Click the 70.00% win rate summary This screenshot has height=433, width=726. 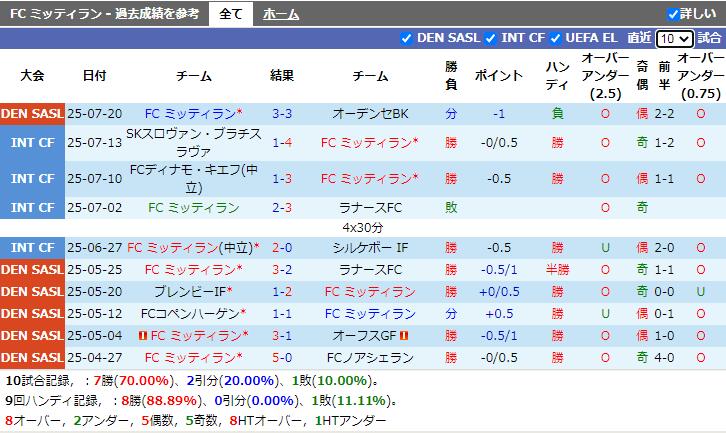pyautogui.click(x=144, y=381)
